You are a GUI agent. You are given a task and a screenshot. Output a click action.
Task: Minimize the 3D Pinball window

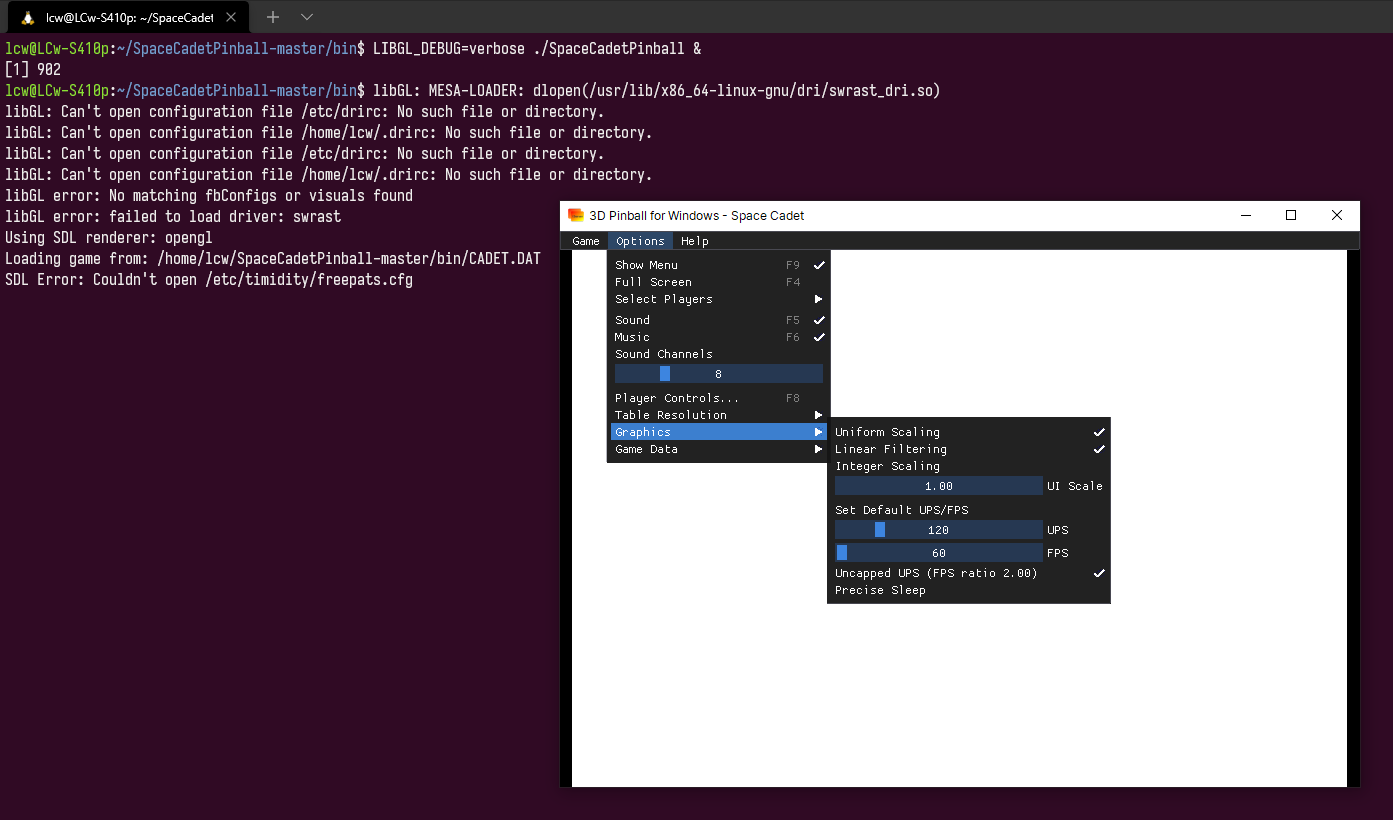[1246, 215]
